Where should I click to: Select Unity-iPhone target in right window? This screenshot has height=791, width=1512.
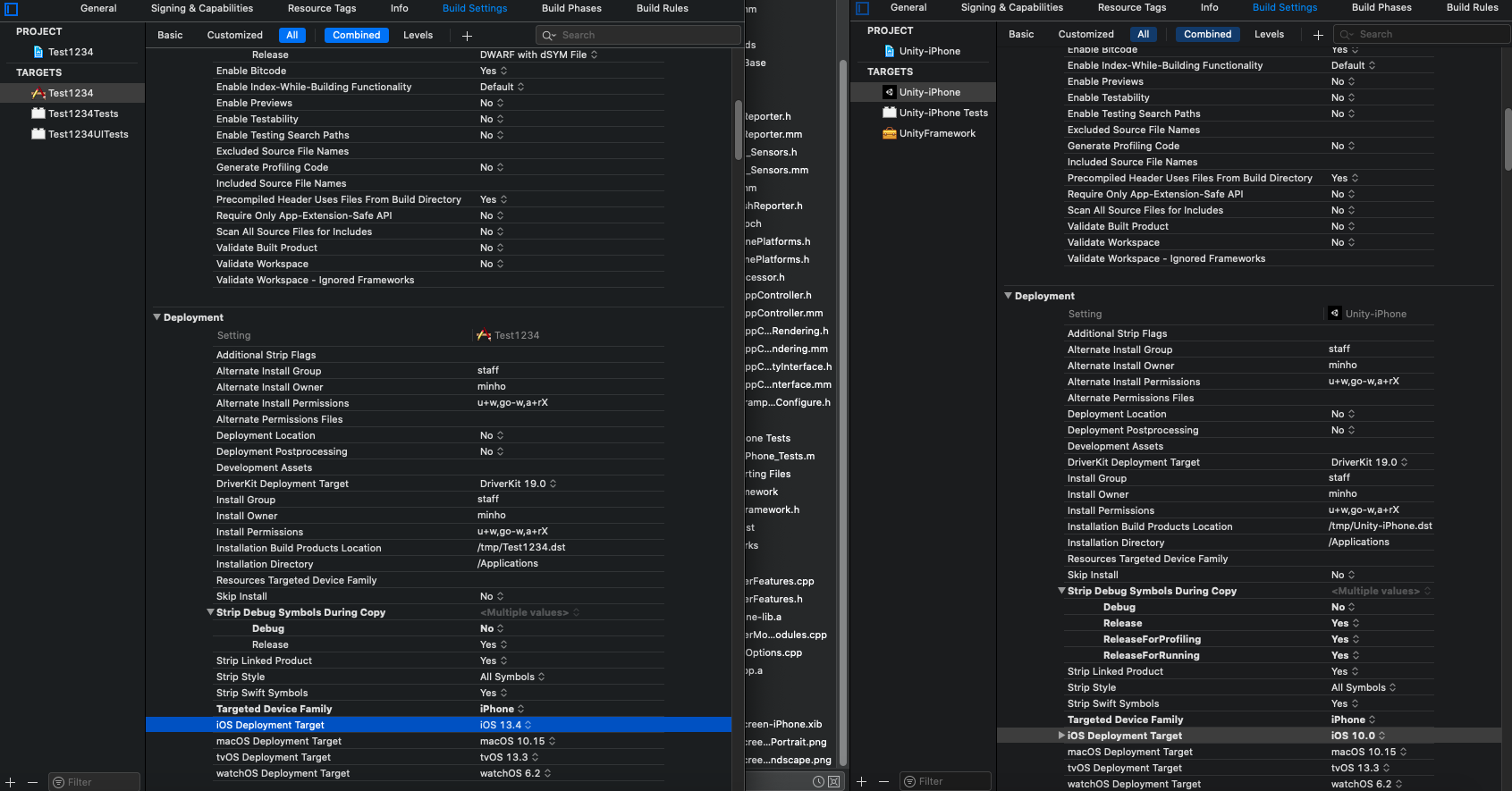click(x=929, y=92)
